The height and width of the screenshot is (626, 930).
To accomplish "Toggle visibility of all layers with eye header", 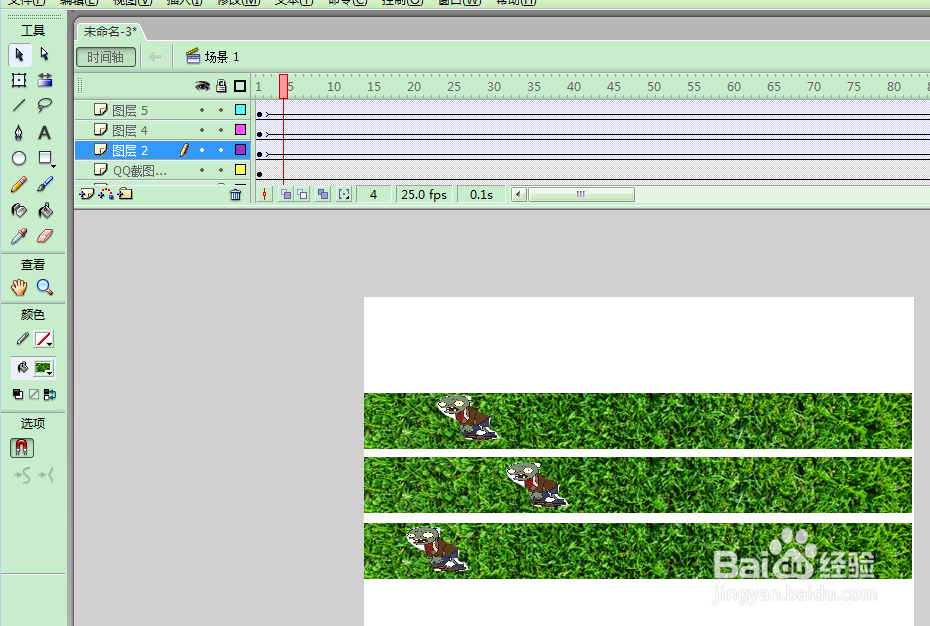I will pos(202,87).
